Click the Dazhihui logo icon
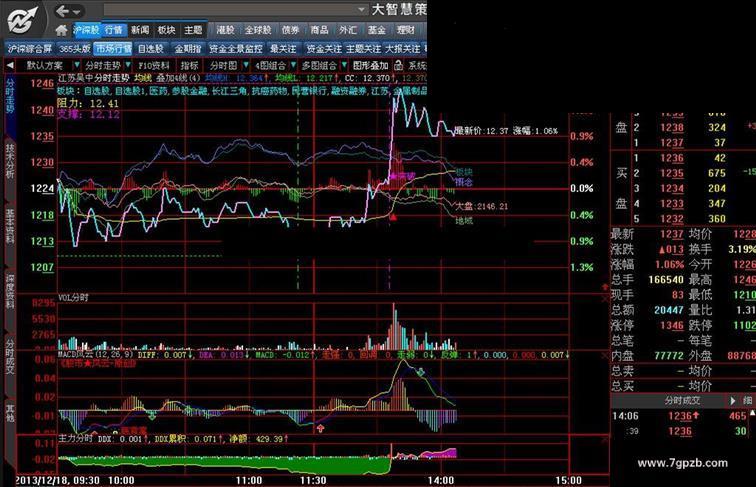Screen dimensions: 756x487 (22, 20)
